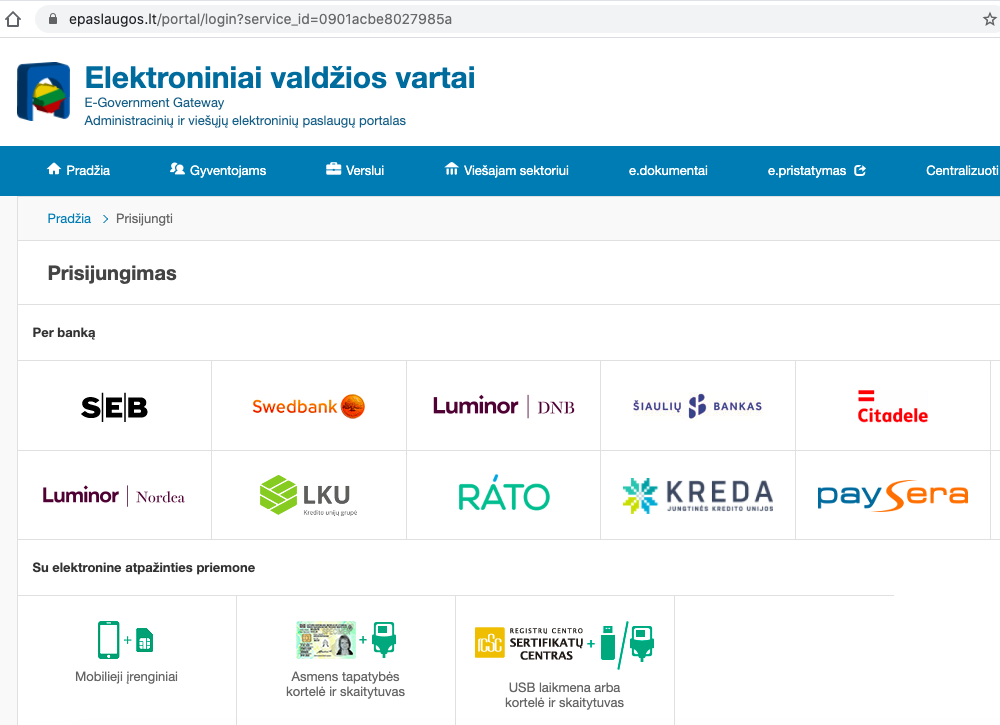Image resolution: width=1000 pixels, height=725 pixels.
Task: Click the Elektroniniai valdžios vartai logo emblem
Action: tap(43, 91)
